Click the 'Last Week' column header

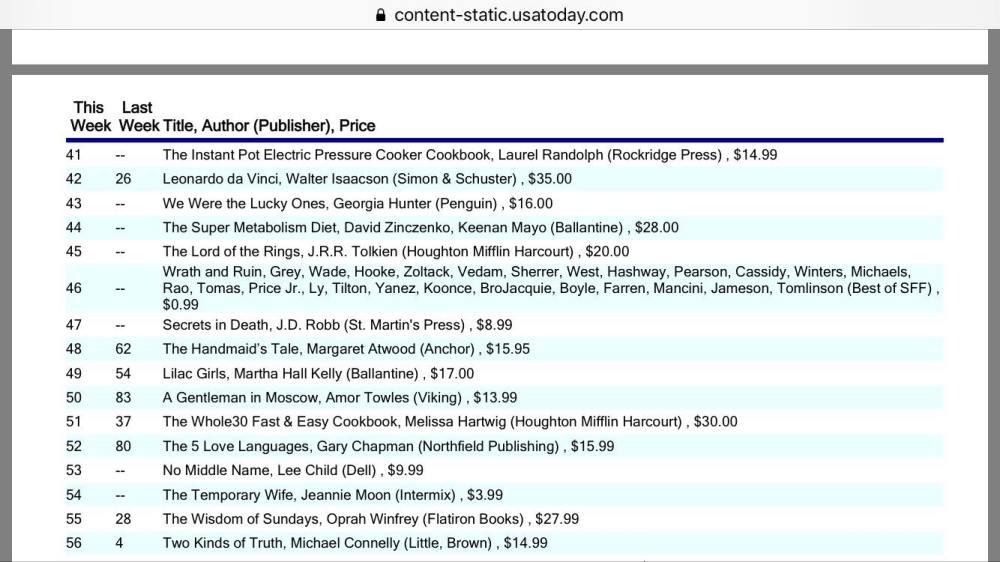click(138, 116)
